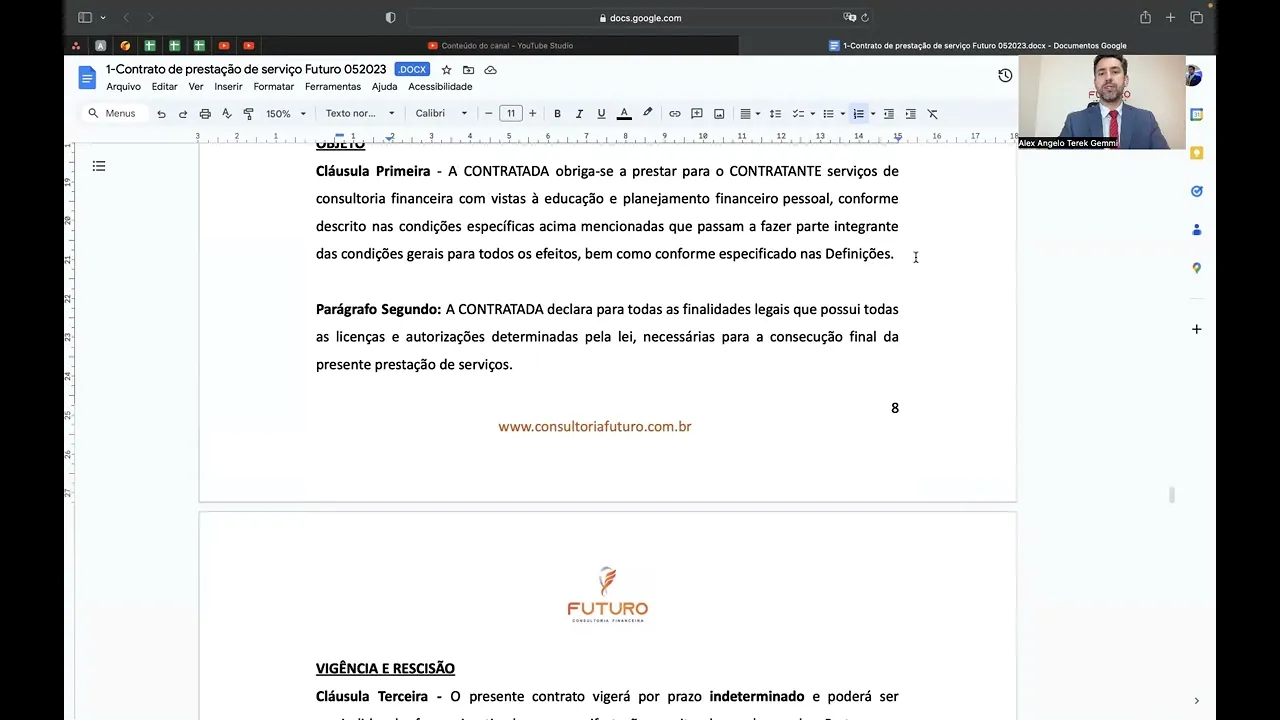This screenshot has width=1280, height=720.
Task: Open the Acessibilidade menu
Action: click(440, 87)
